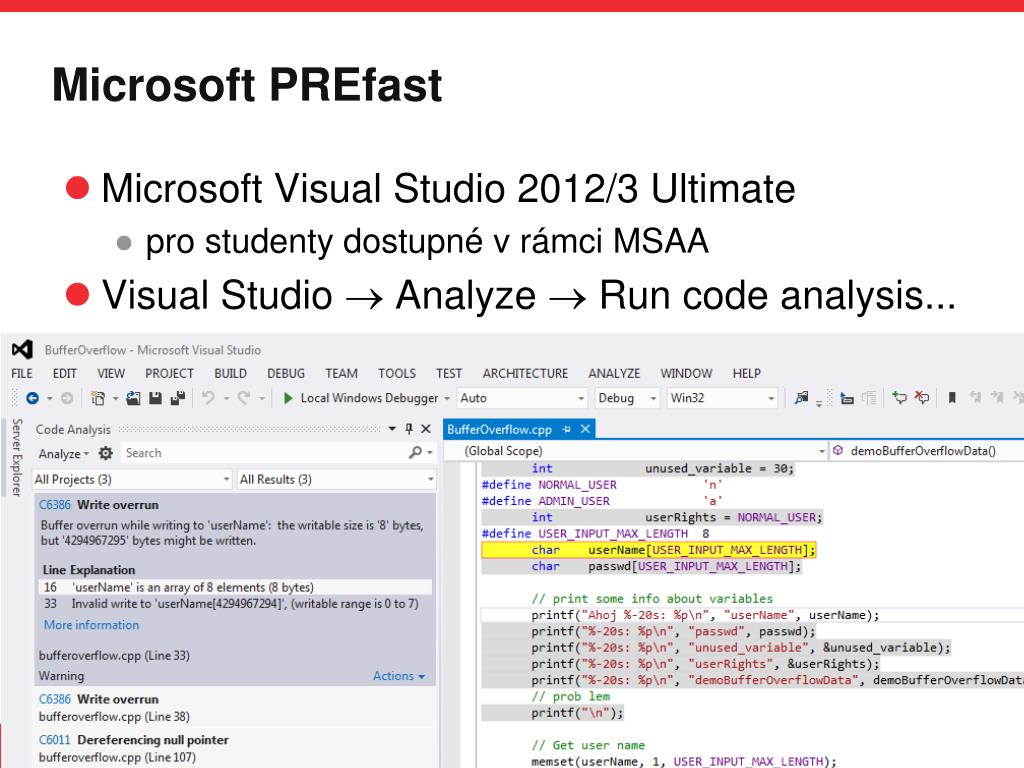Open the Actions dropdown for the warning
Viewport: 1024px width, 768px height.
click(x=399, y=676)
